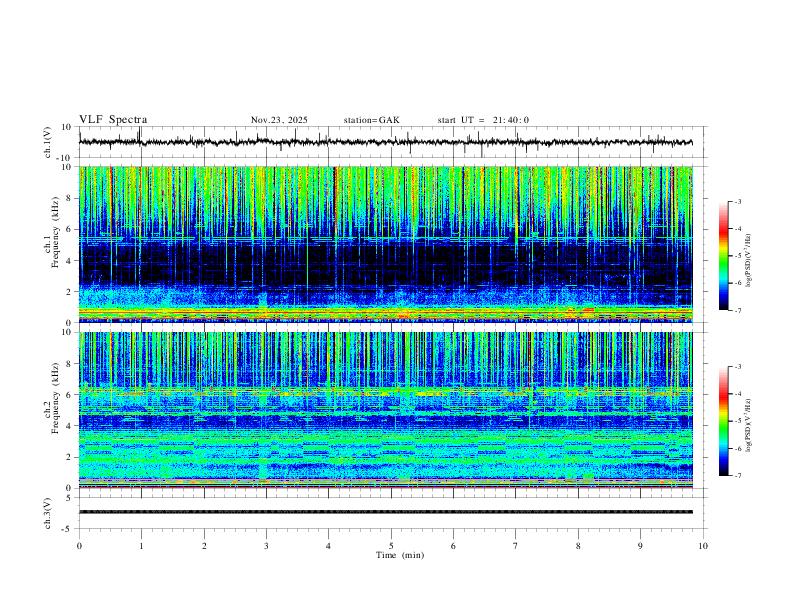Click the 6 kHz tick on ch.2 frequency axis
Image resolution: width=792 pixels, height=612 pixels.
[x=70, y=395]
